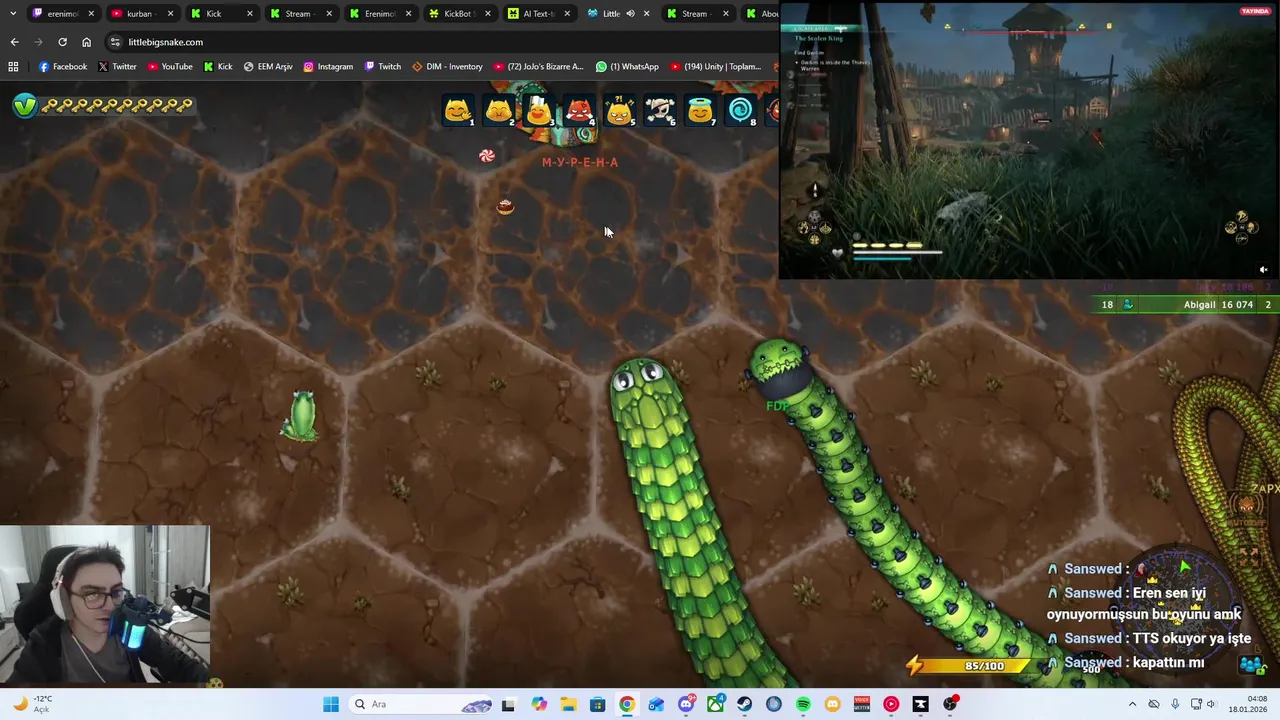
Task: Open the DIM - Inventory bookmark
Action: [446, 67]
